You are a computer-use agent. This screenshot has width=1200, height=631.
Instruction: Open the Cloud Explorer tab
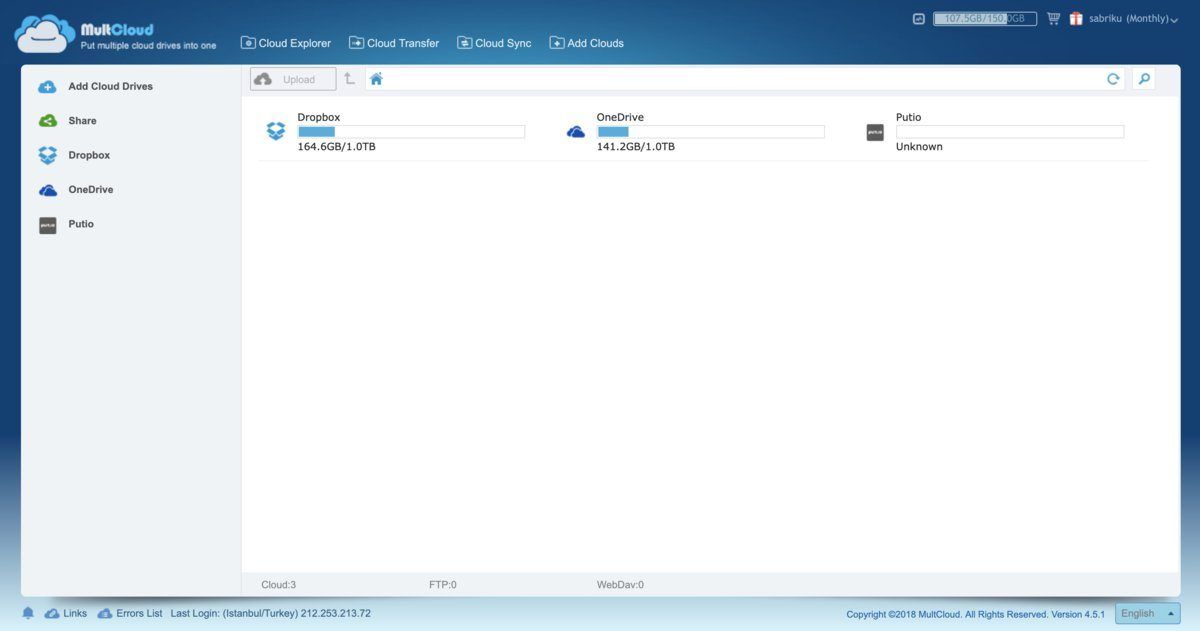286,43
